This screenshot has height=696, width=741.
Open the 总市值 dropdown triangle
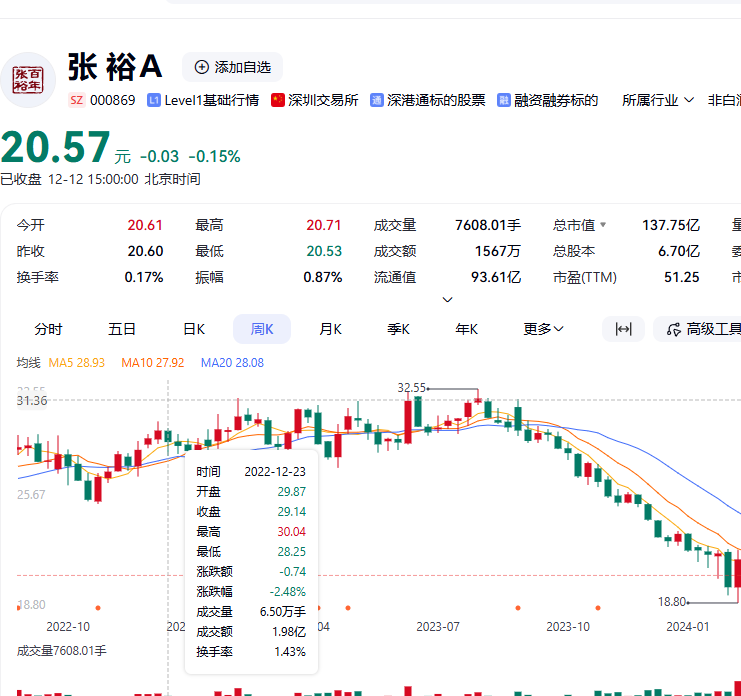coord(603,224)
